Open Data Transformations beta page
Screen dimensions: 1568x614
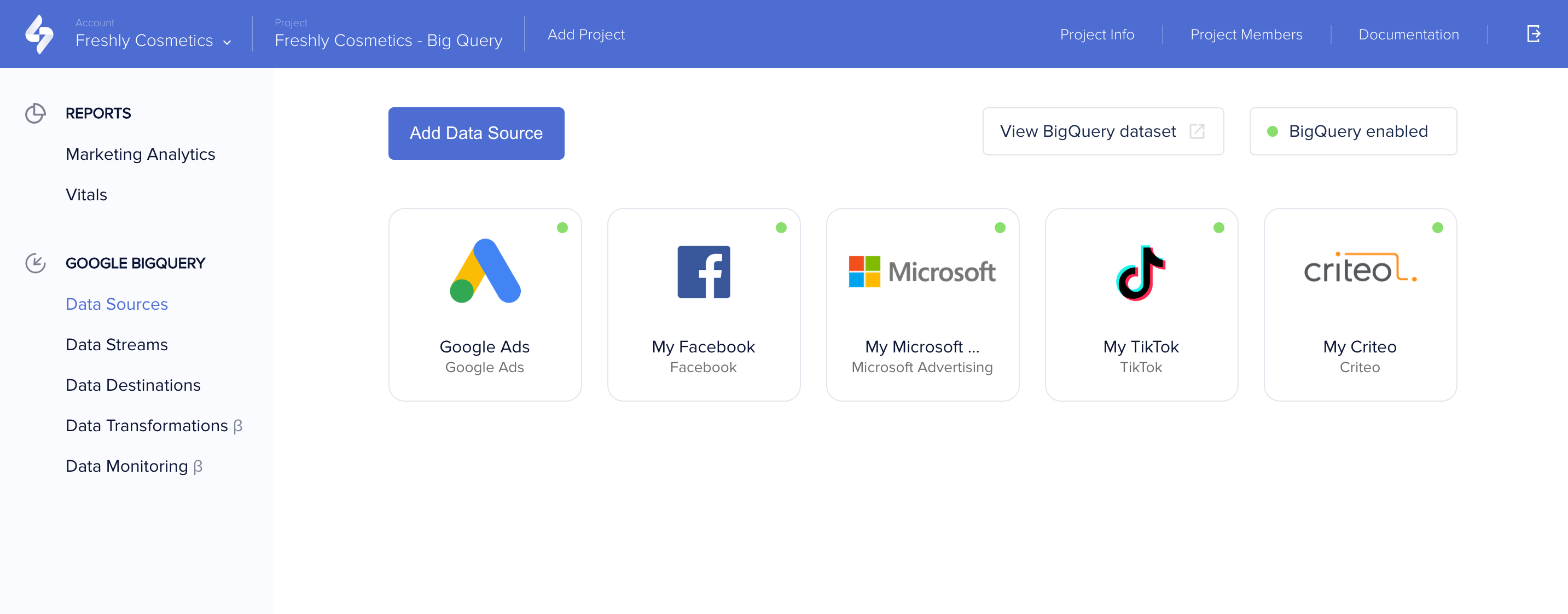[154, 426]
